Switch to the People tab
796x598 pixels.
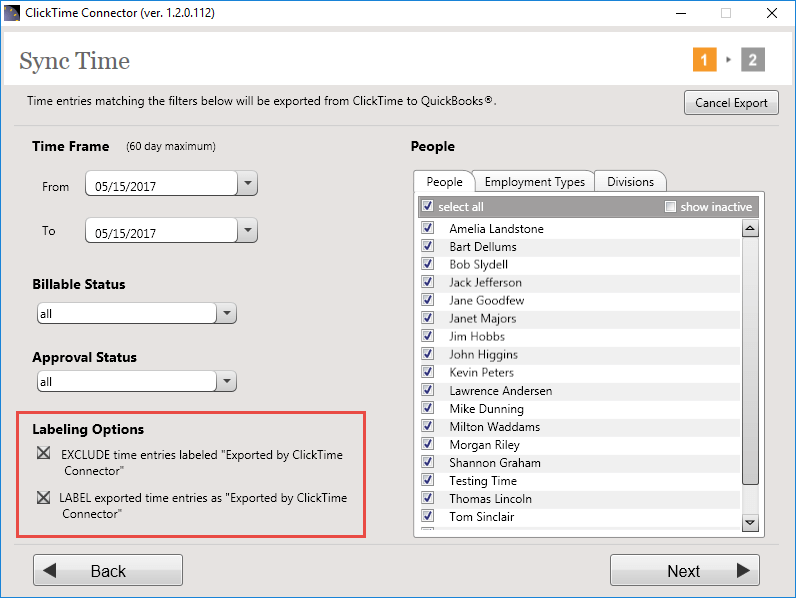click(444, 182)
